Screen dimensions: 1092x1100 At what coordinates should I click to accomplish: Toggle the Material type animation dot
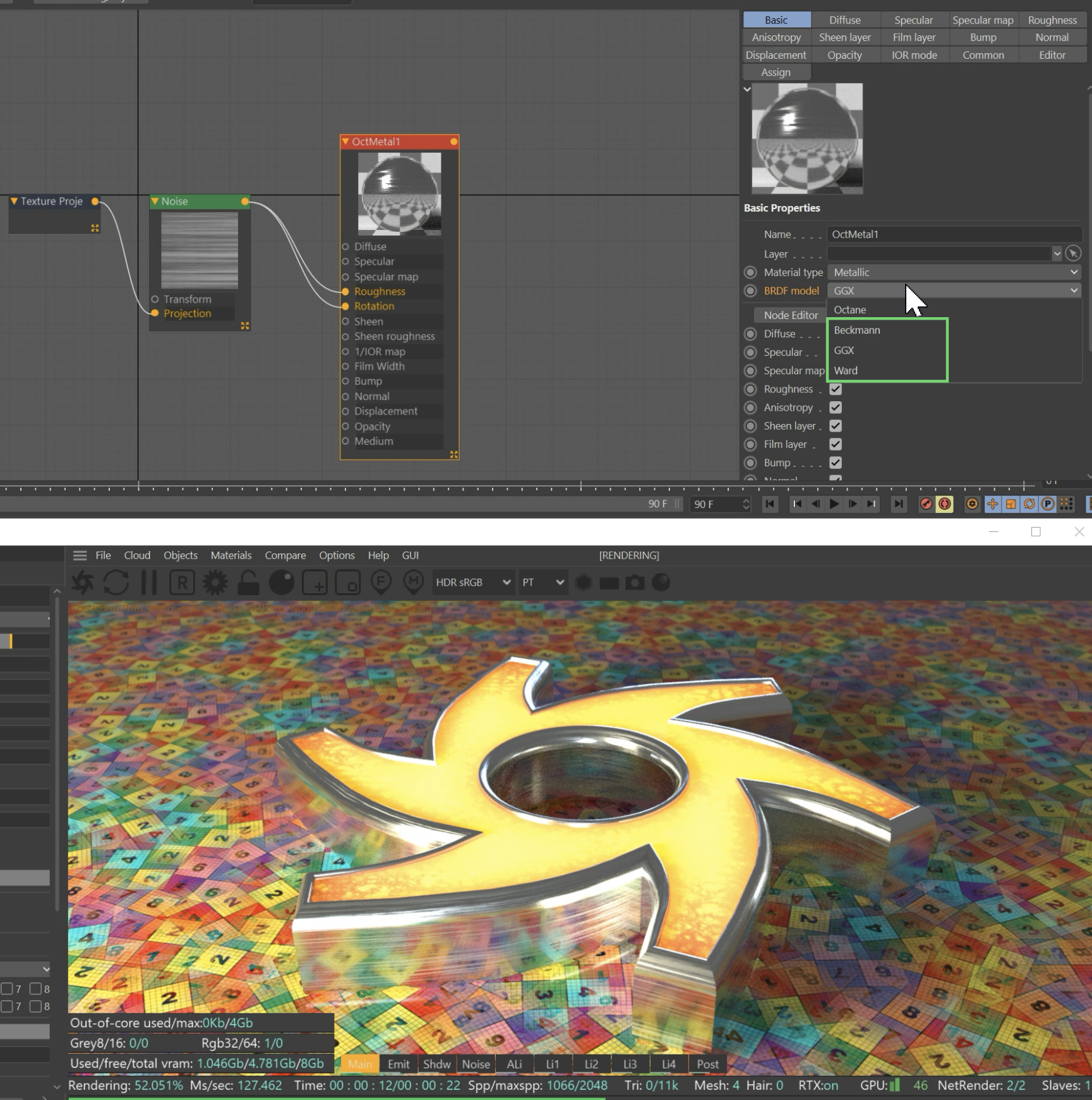click(x=750, y=272)
